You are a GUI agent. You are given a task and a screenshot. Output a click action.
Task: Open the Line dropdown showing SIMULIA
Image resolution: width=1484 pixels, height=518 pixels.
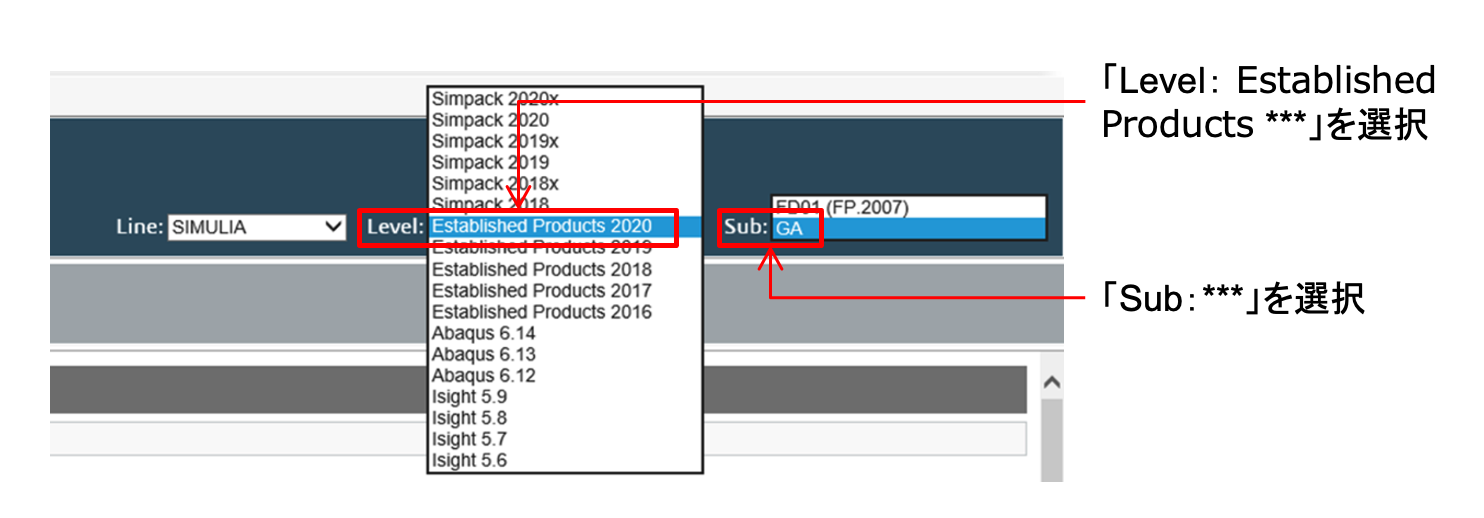(x=257, y=227)
